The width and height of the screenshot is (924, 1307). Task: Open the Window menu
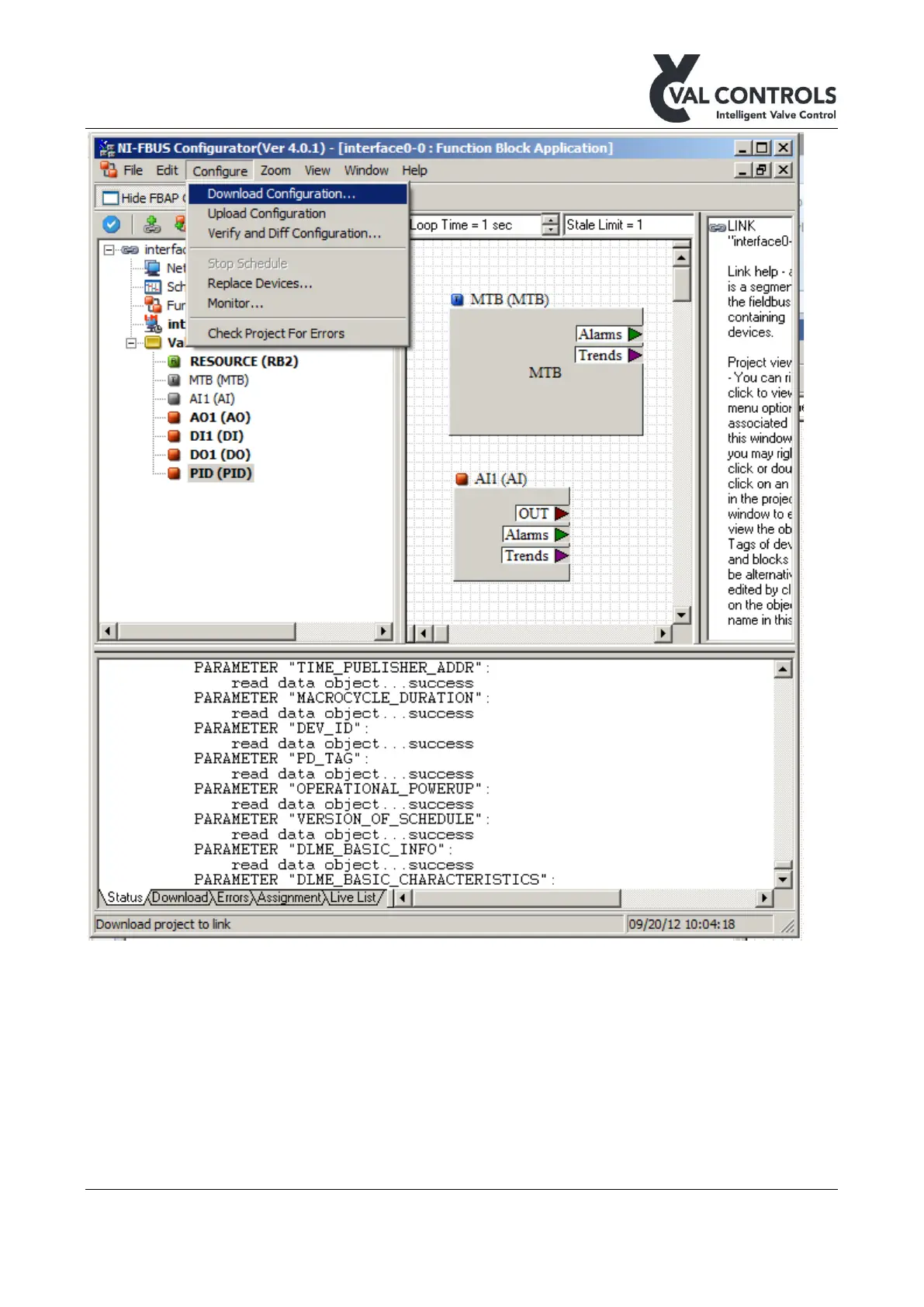tap(366, 170)
